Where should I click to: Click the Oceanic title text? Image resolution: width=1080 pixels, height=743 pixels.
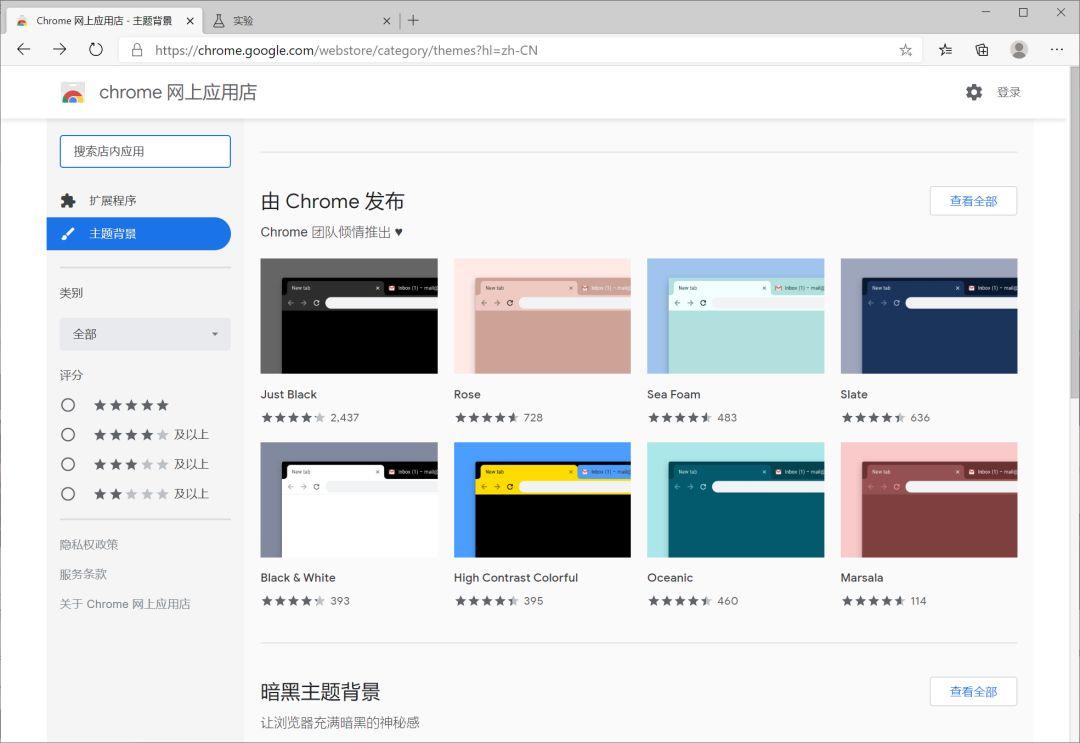click(x=670, y=578)
